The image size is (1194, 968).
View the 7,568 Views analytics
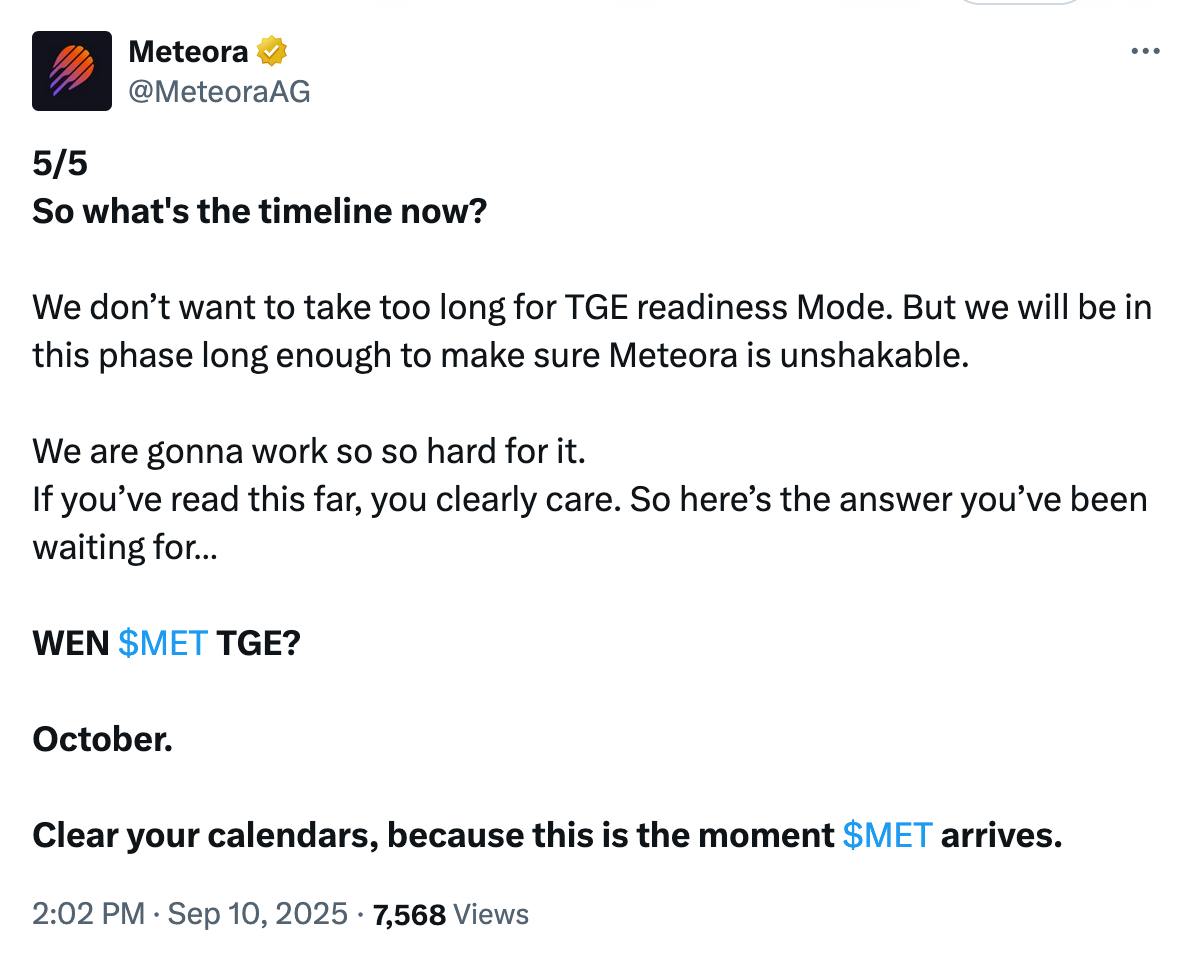pos(450,914)
